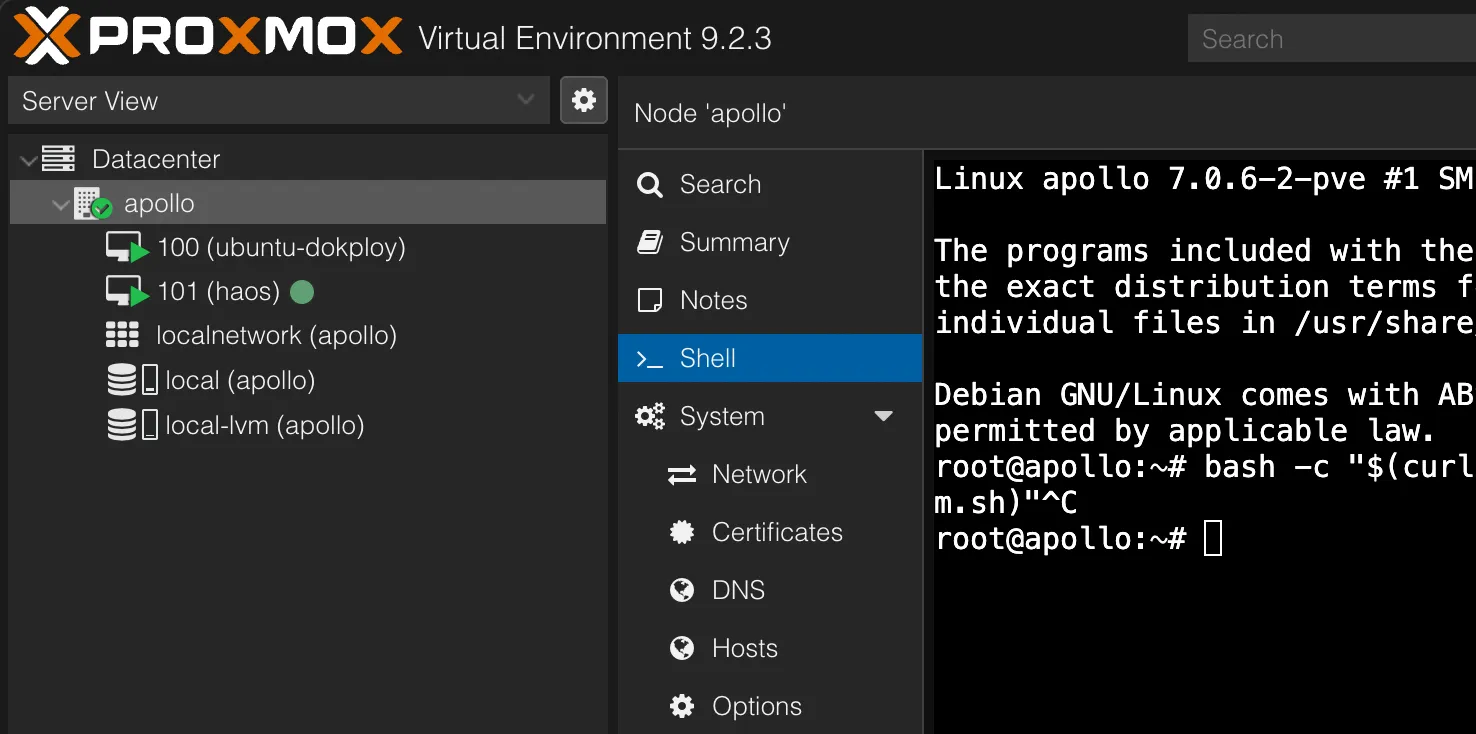Click the System gears icon
Viewport: 1476px width, 734px height.
(x=650, y=416)
